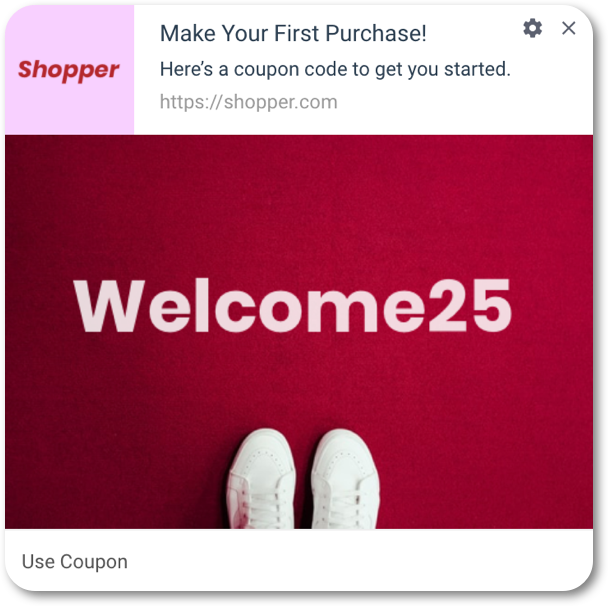Click the red Shopper brand wordmark
This screenshot has width=608, height=606.
click(x=69, y=70)
